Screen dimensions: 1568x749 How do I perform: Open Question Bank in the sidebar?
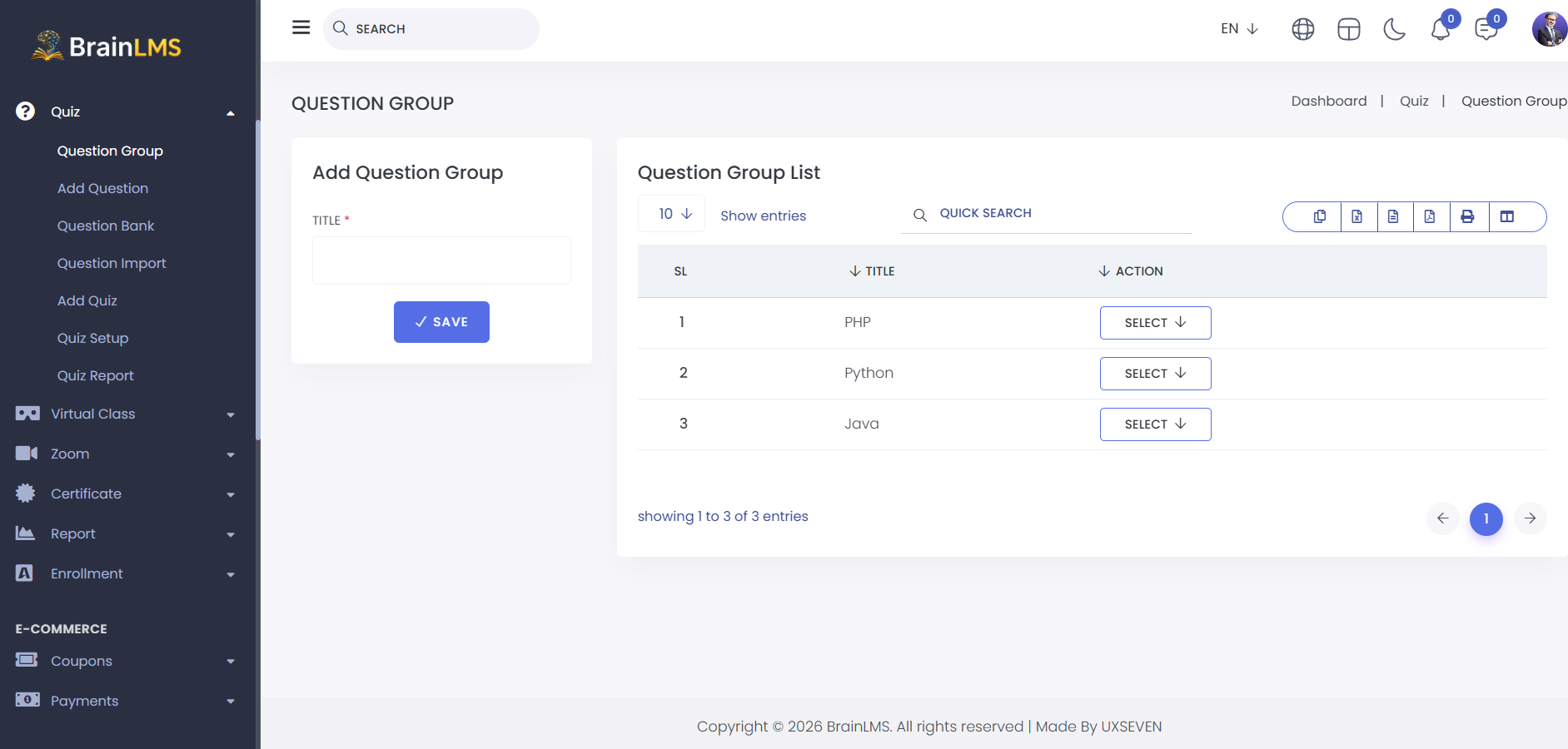point(106,226)
